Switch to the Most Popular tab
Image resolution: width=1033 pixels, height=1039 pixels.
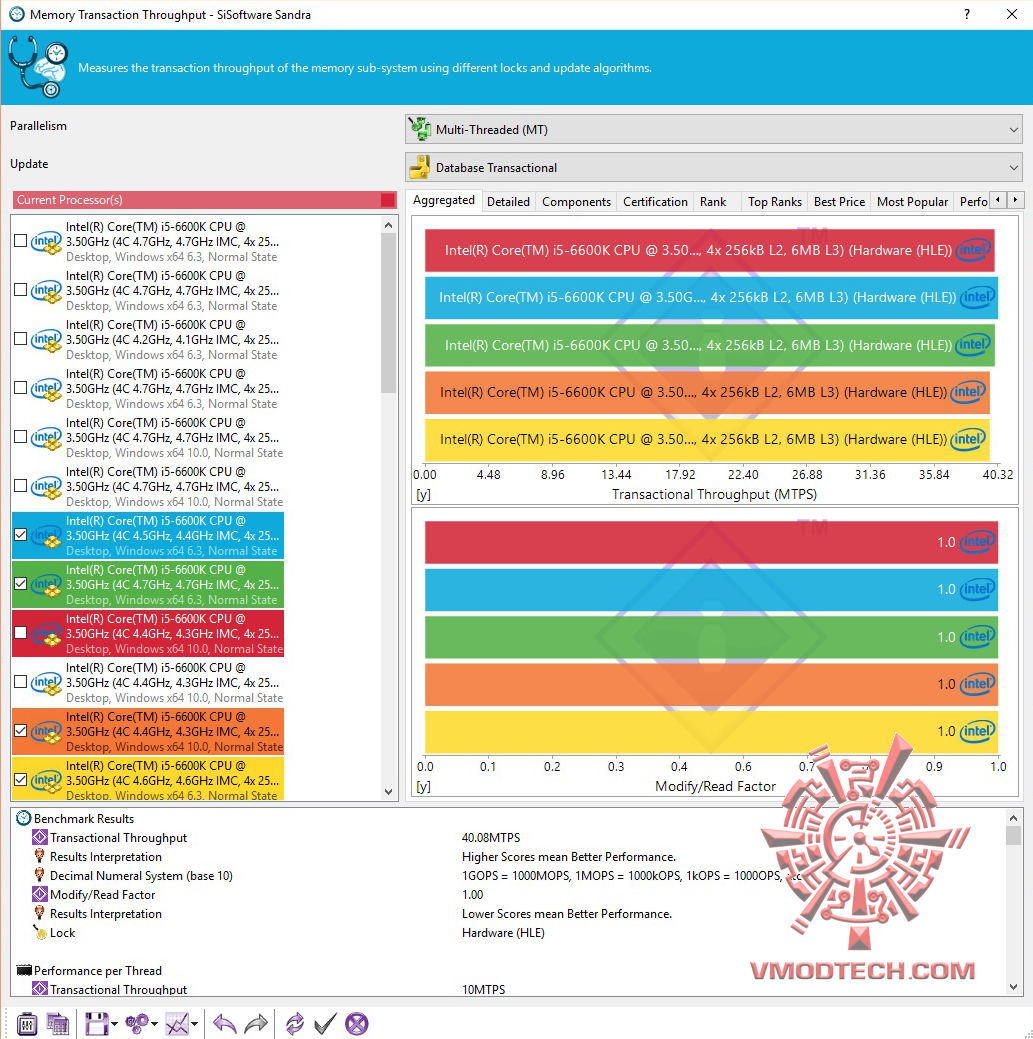click(x=912, y=201)
